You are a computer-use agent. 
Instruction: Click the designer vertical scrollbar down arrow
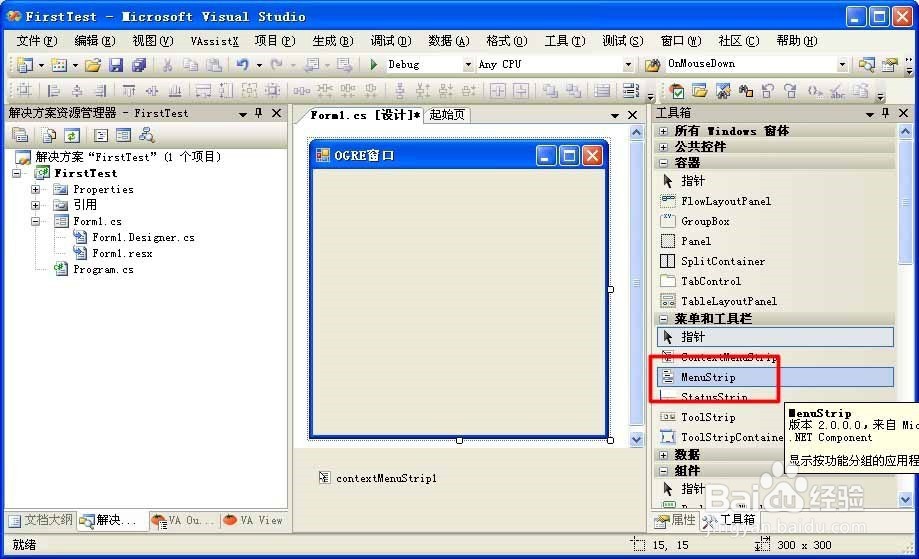pyautogui.click(x=637, y=439)
